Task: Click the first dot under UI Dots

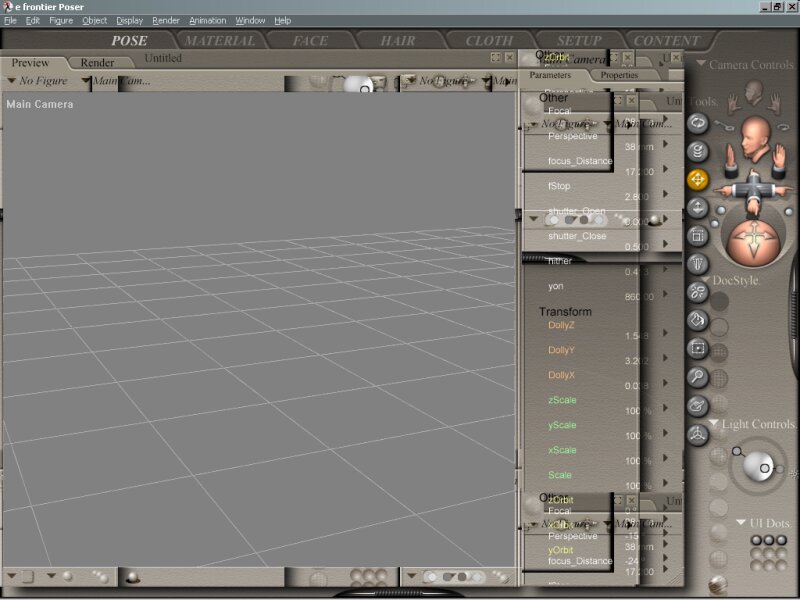Action: [x=757, y=541]
